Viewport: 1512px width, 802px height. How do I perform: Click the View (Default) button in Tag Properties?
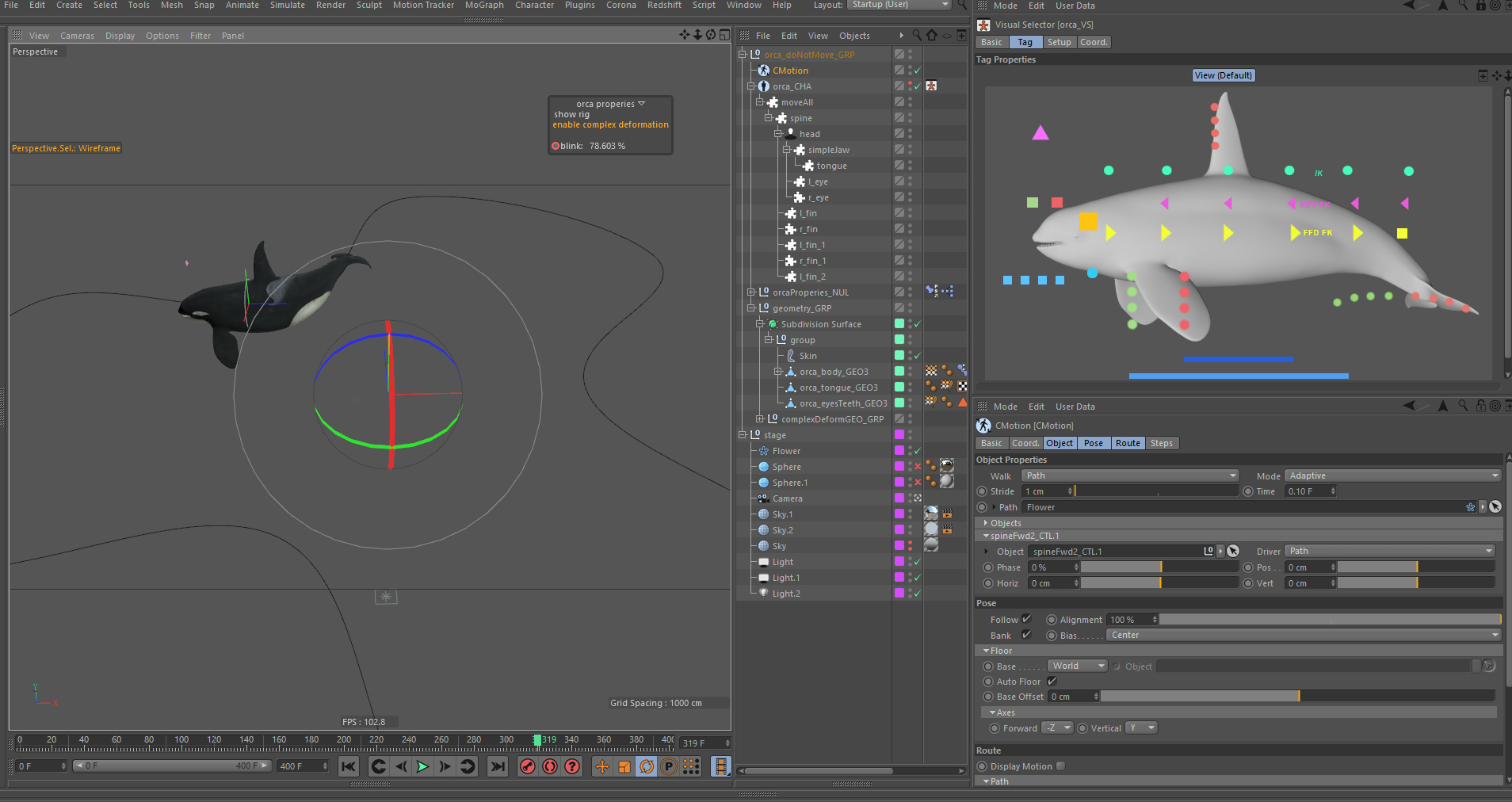coord(1224,75)
